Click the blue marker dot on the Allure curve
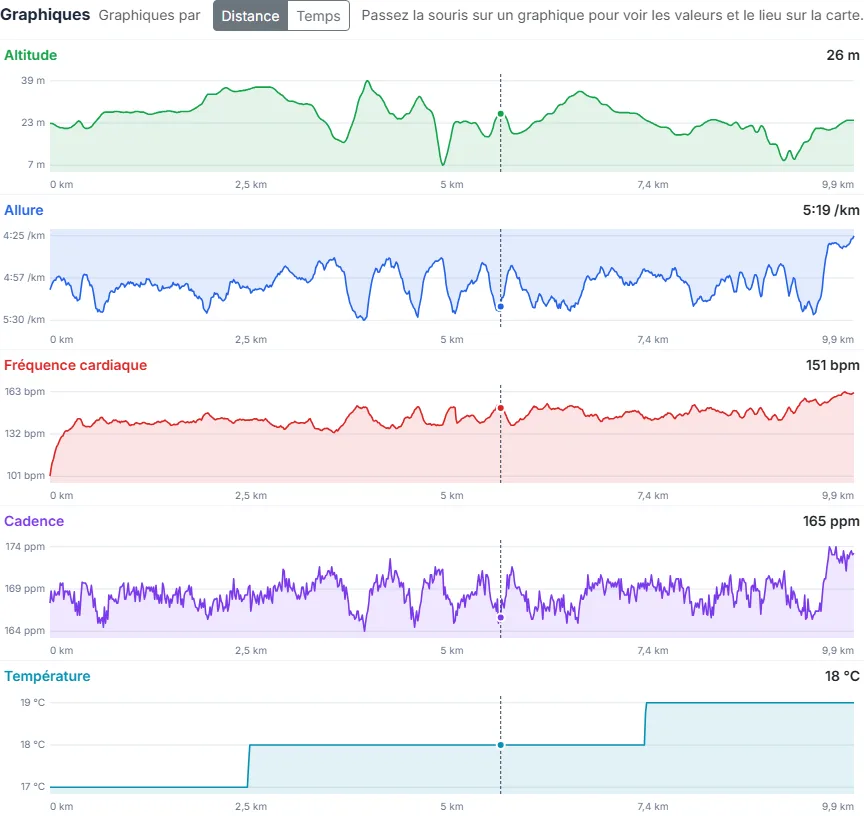Viewport: 864px width, 816px height. 500,306
